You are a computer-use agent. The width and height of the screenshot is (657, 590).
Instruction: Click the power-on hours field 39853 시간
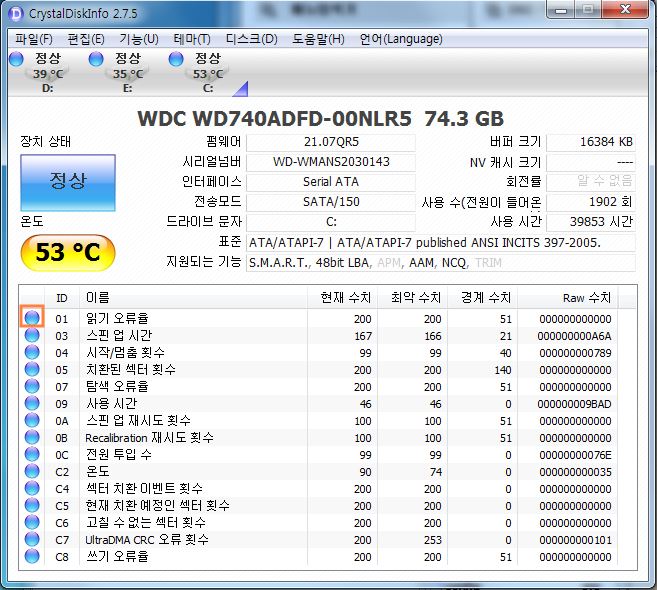[x=591, y=222]
